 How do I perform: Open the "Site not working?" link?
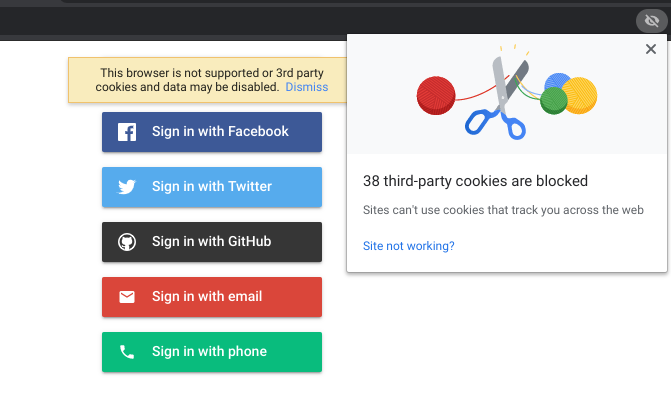coord(408,246)
